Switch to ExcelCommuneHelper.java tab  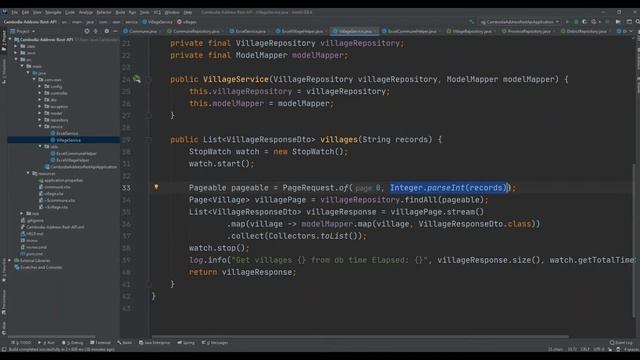pyautogui.click(x=411, y=31)
